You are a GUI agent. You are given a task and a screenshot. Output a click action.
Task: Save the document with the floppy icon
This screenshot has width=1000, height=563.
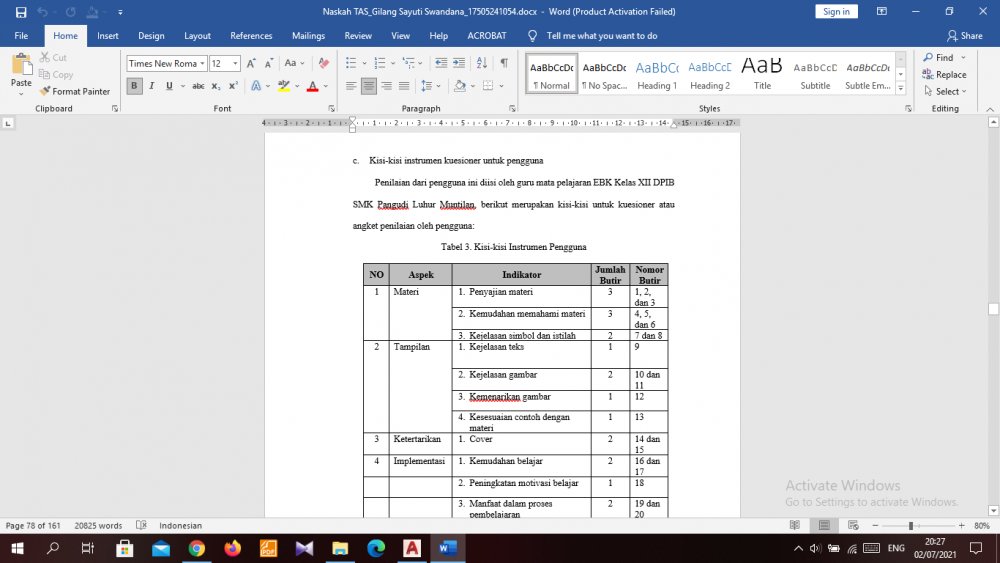click(21, 11)
